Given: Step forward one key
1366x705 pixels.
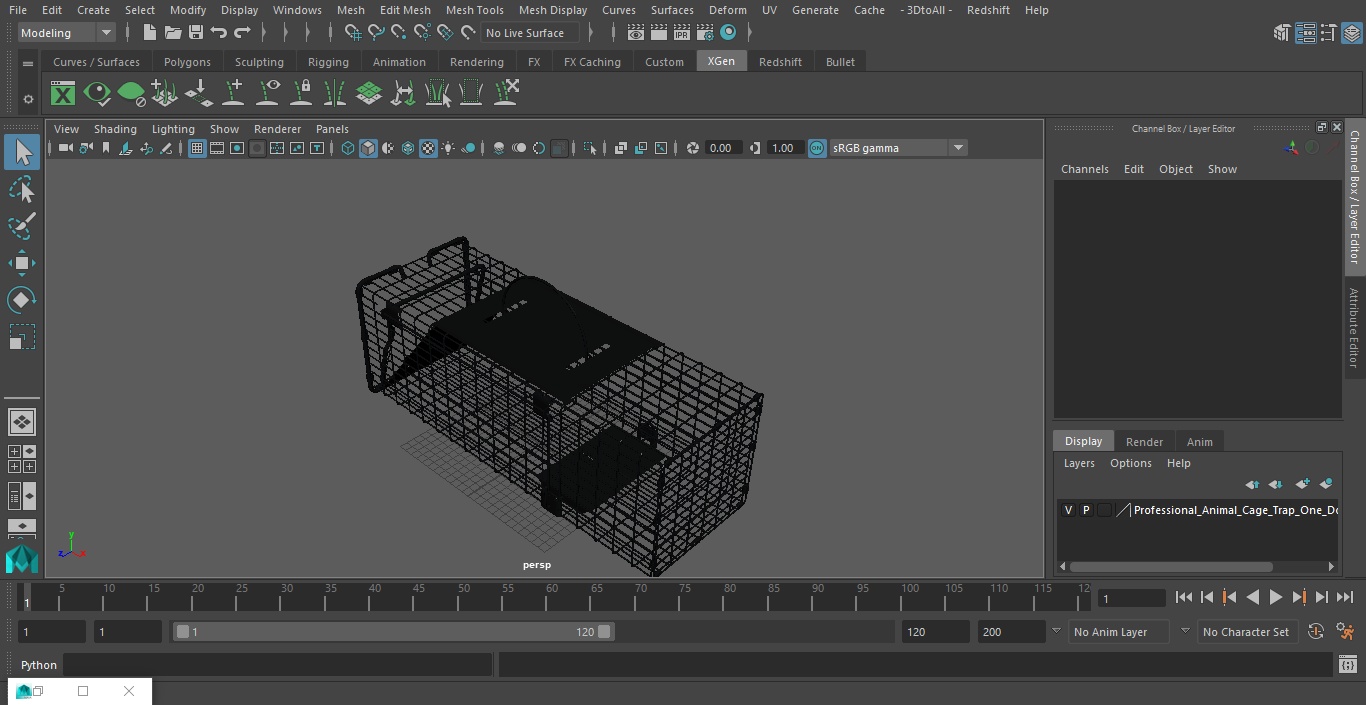Looking at the screenshot, I should [x=1298, y=597].
